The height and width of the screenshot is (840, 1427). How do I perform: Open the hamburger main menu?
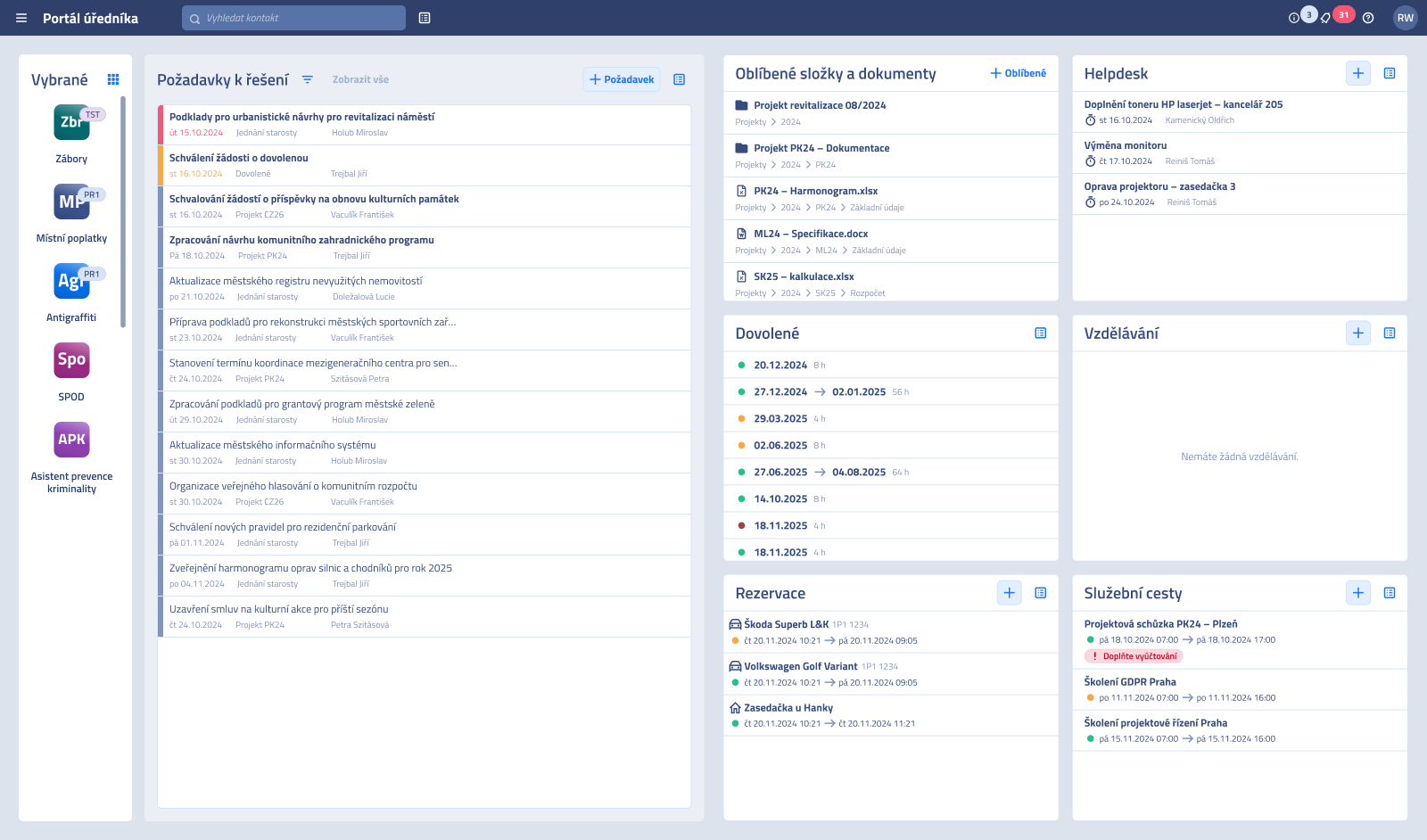click(x=21, y=18)
